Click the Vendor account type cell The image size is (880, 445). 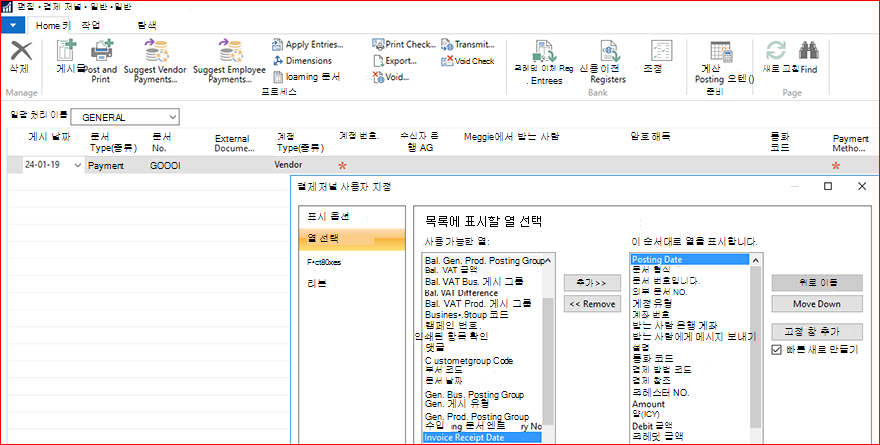tap(288, 165)
